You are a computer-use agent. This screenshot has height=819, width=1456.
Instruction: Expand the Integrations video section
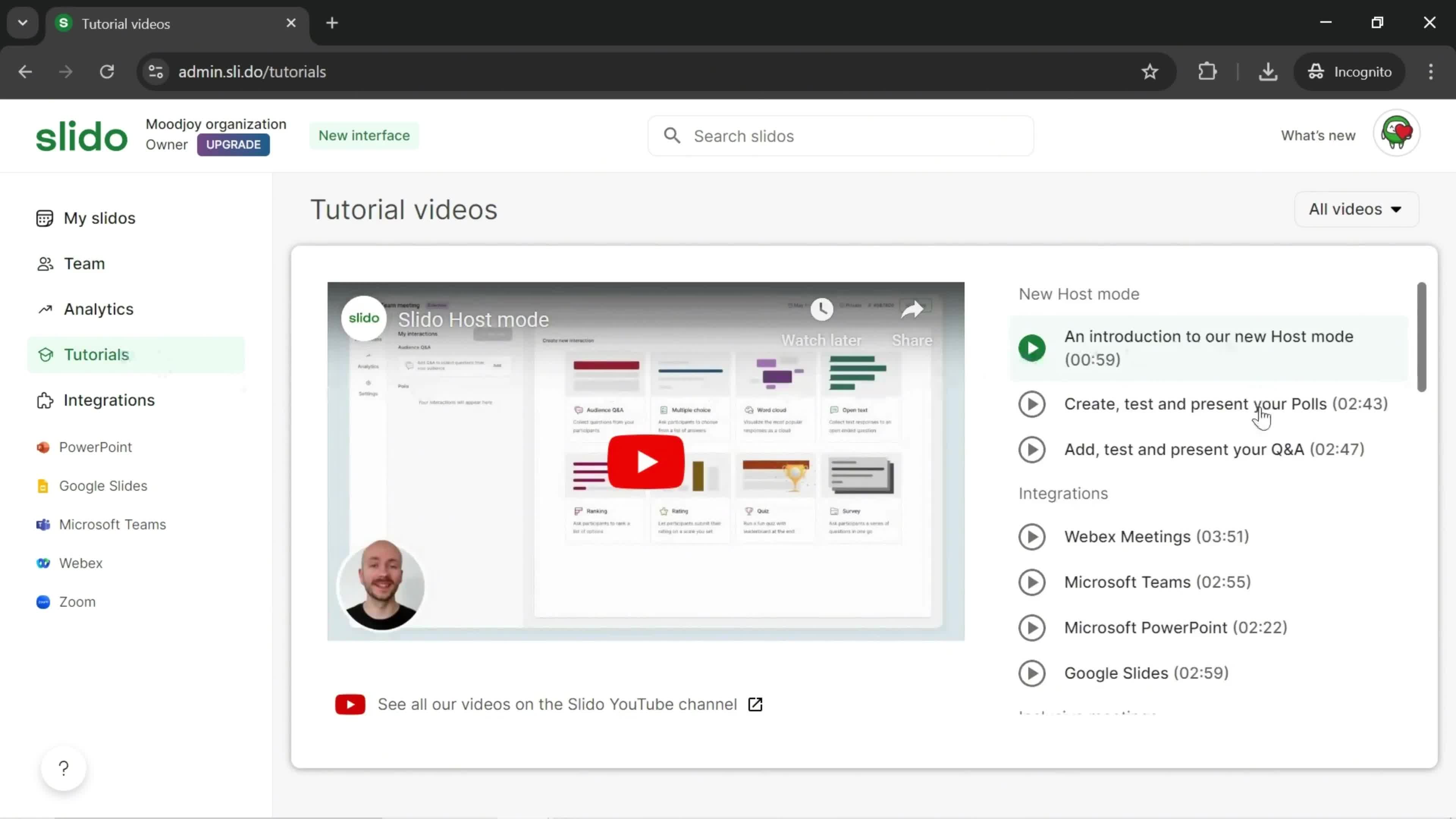tap(1063, 493)
